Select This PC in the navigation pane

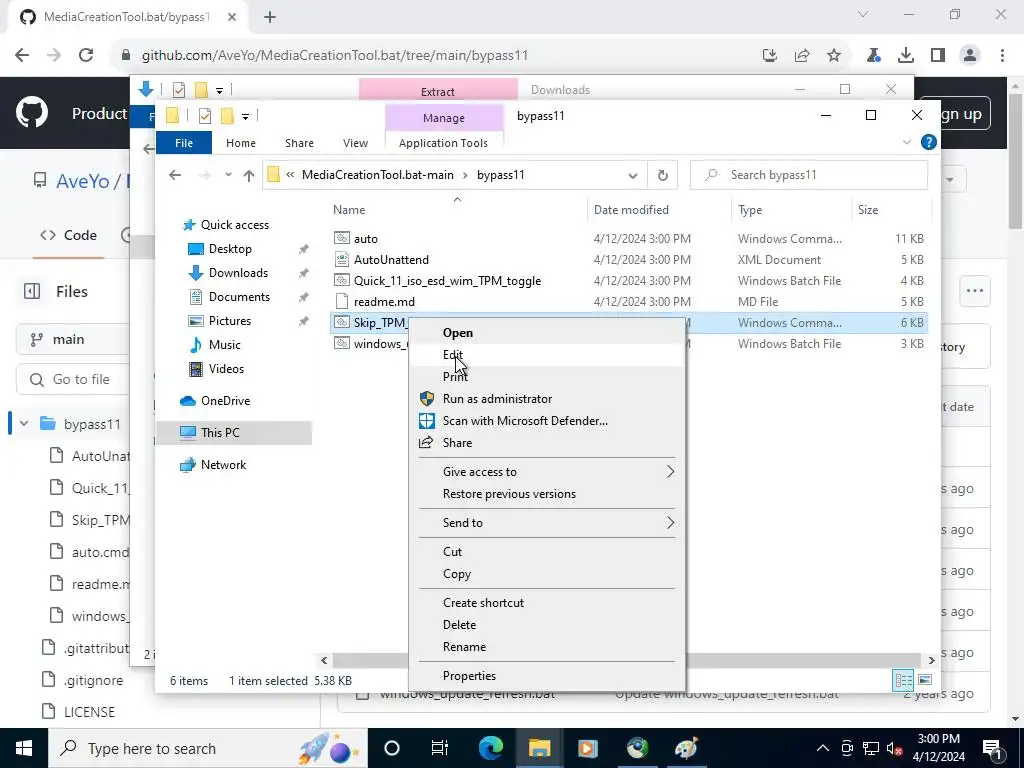click(x=220, y=432)
